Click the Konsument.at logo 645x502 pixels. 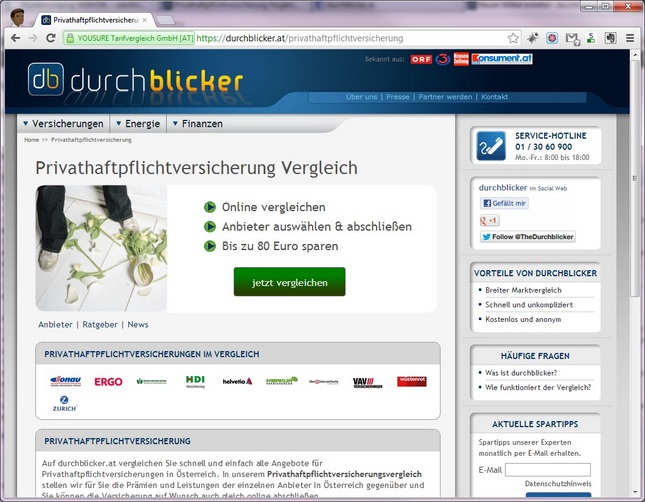pos(502,59)
